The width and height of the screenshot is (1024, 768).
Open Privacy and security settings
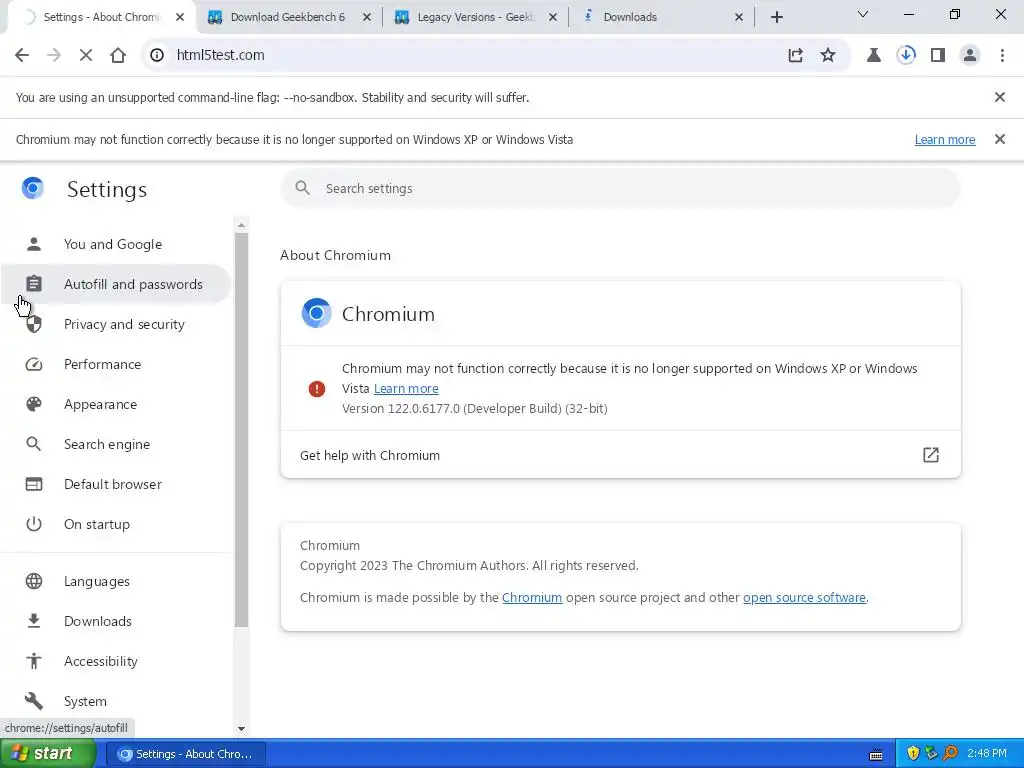[116, 324]
